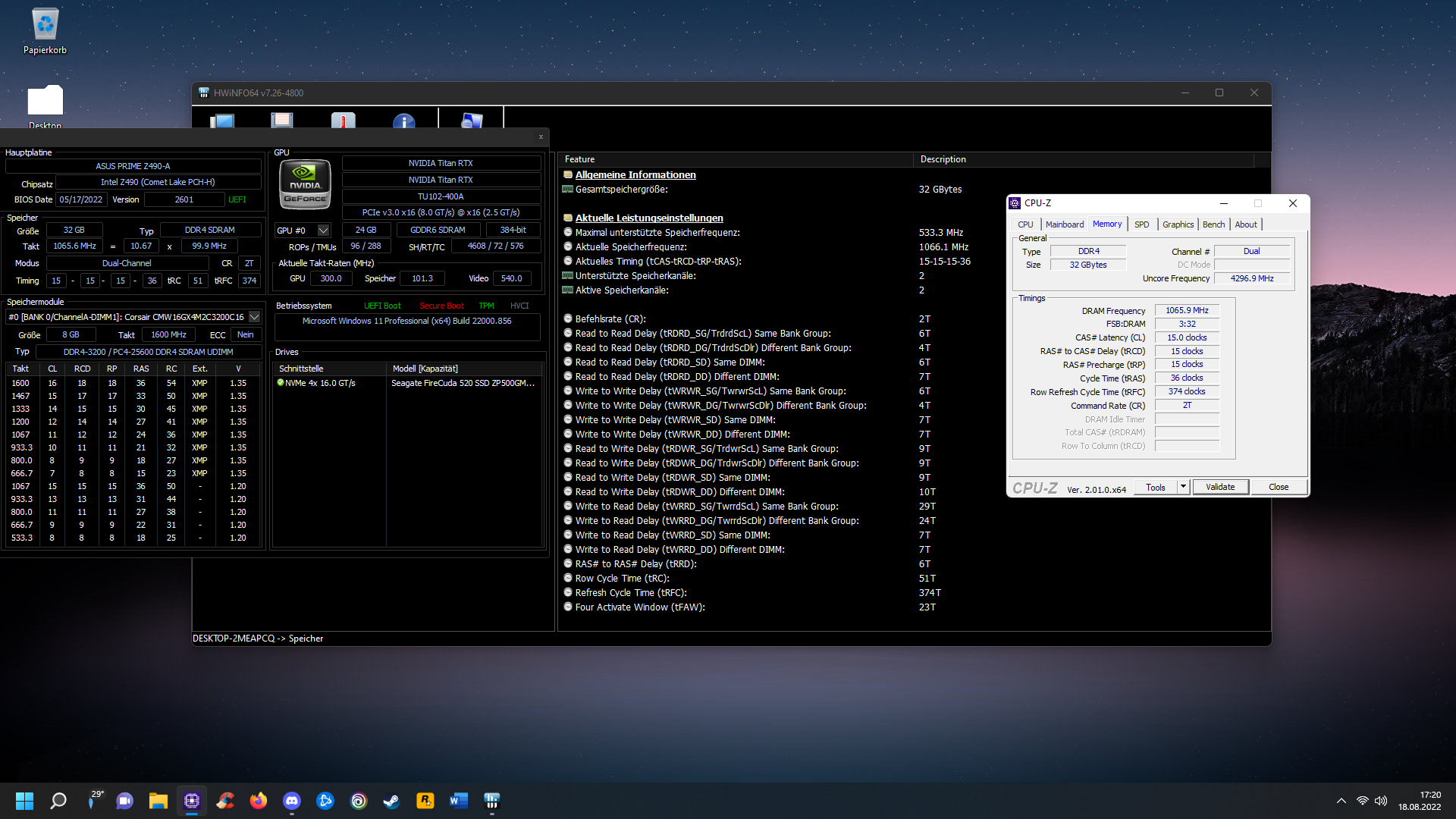The height and width of the screenshot is (819, 1456).
Task: Click the Allgemeine Informationen section header
Action: 635,174
